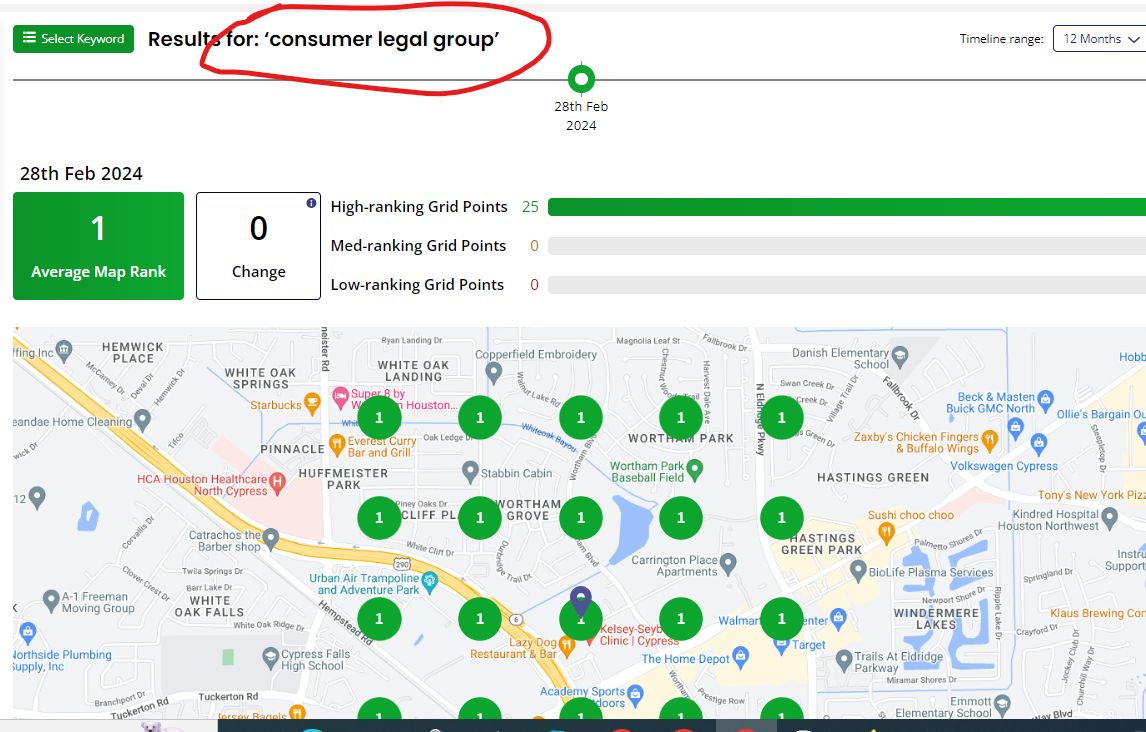Select grid point directly under blue pin

tap(581, 619)
